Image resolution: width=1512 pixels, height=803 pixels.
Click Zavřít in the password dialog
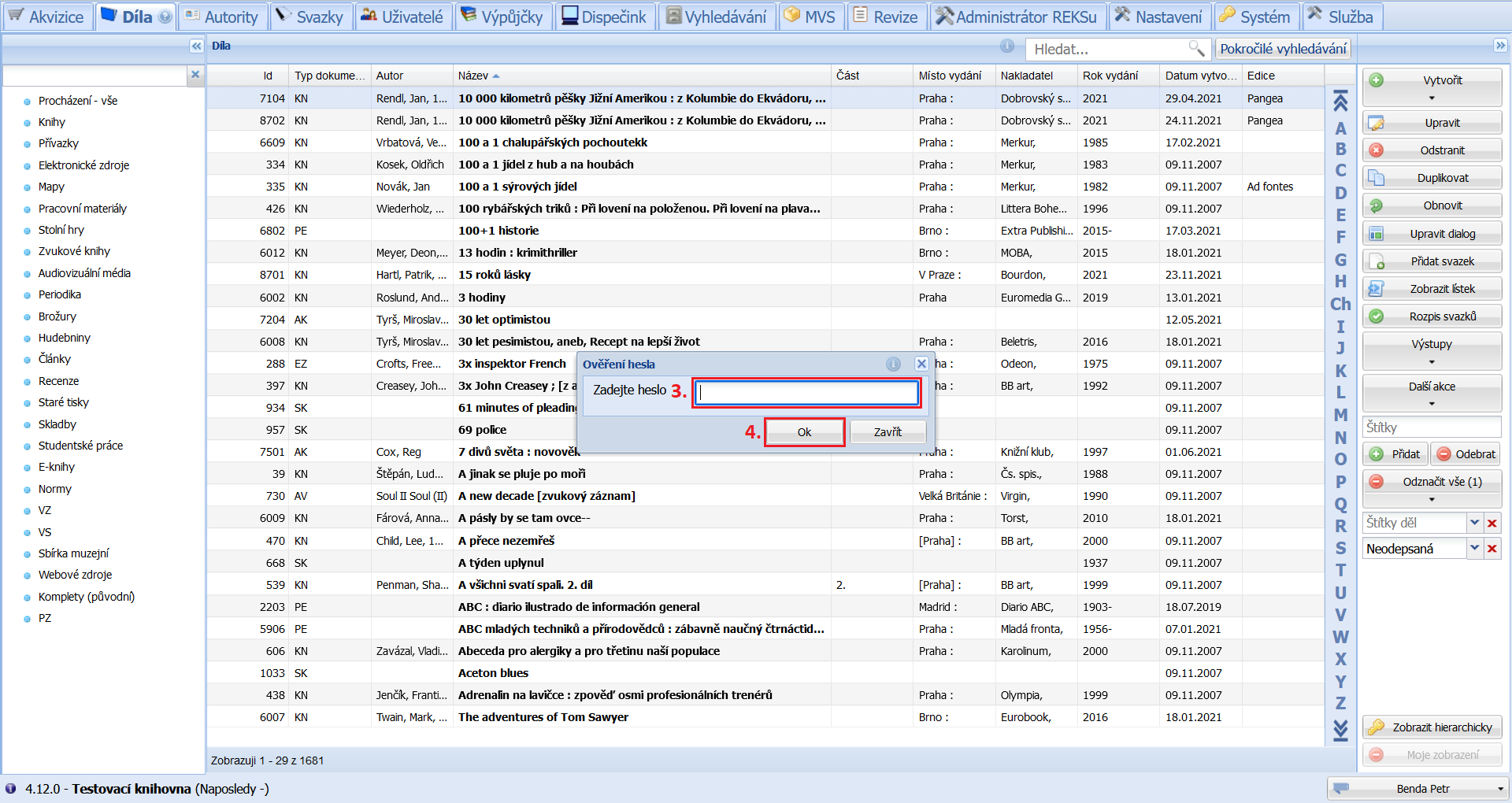(x=888, y=432)
